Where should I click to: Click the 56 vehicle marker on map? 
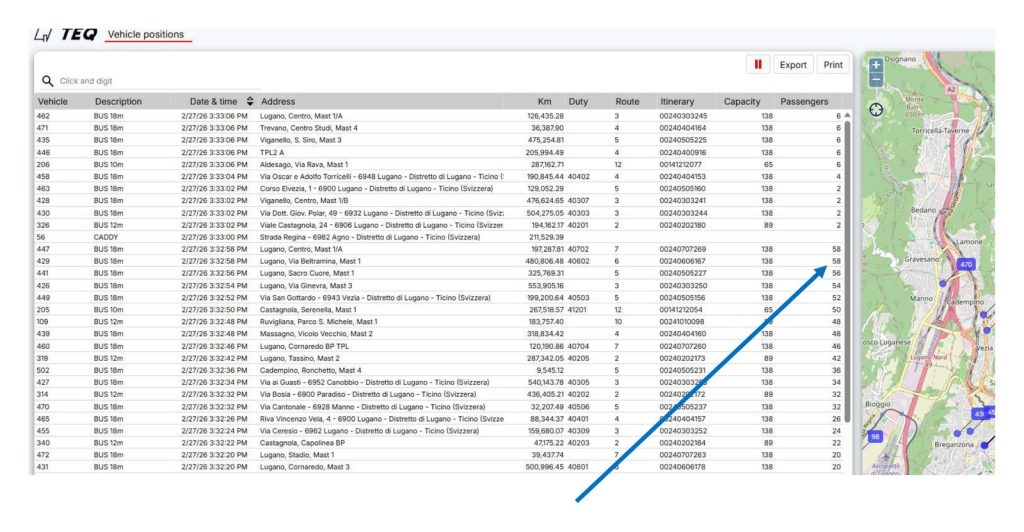876,436
